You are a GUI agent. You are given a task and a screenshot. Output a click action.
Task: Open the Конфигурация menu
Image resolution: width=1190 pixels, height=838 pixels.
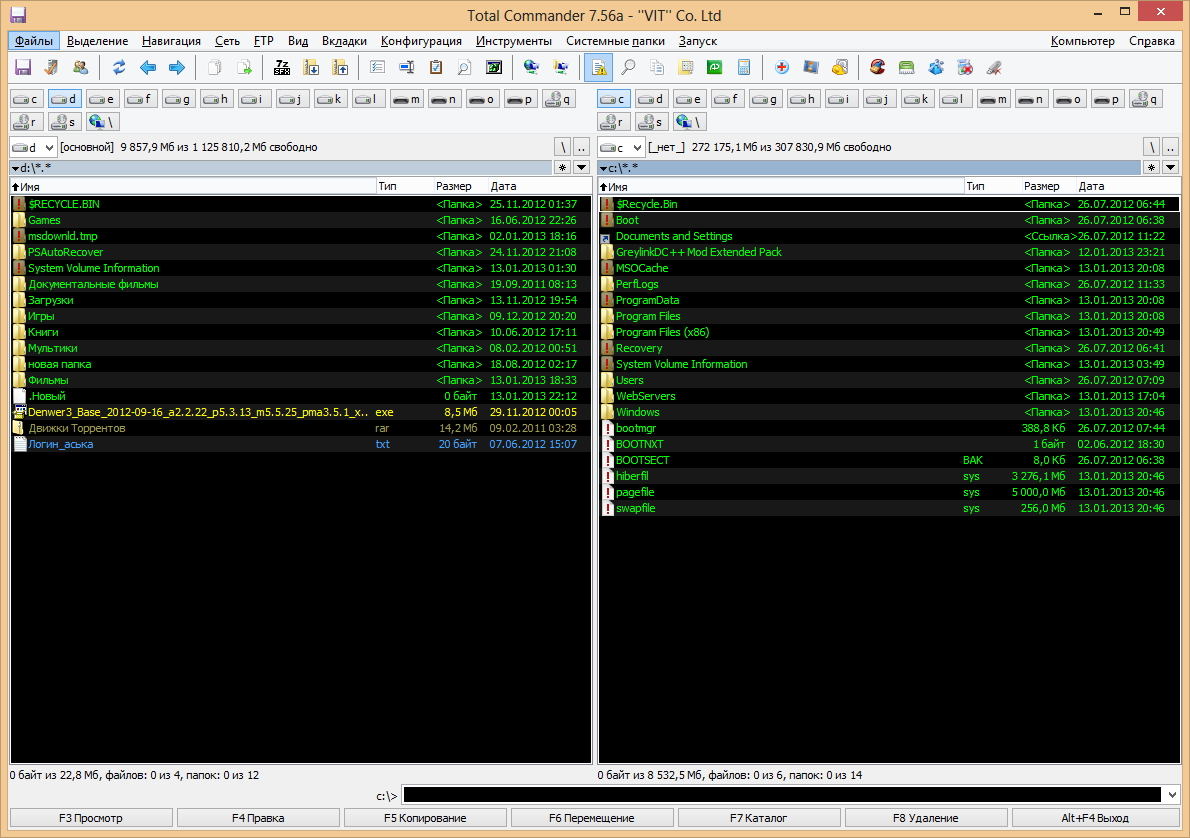[x=421, y=41]
